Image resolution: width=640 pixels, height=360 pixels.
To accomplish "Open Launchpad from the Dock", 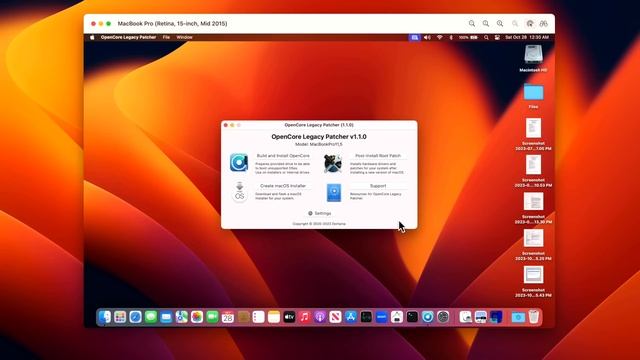I will point(120,317).
